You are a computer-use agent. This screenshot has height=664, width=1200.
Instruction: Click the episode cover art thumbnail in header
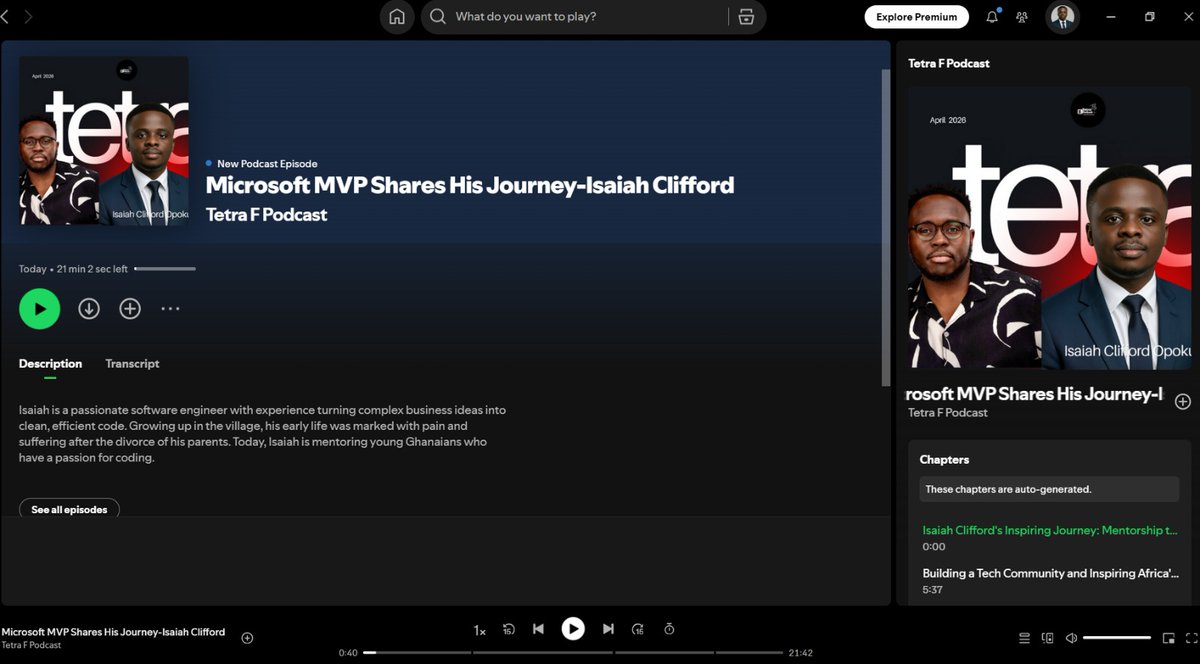click(x=104, y=140)
